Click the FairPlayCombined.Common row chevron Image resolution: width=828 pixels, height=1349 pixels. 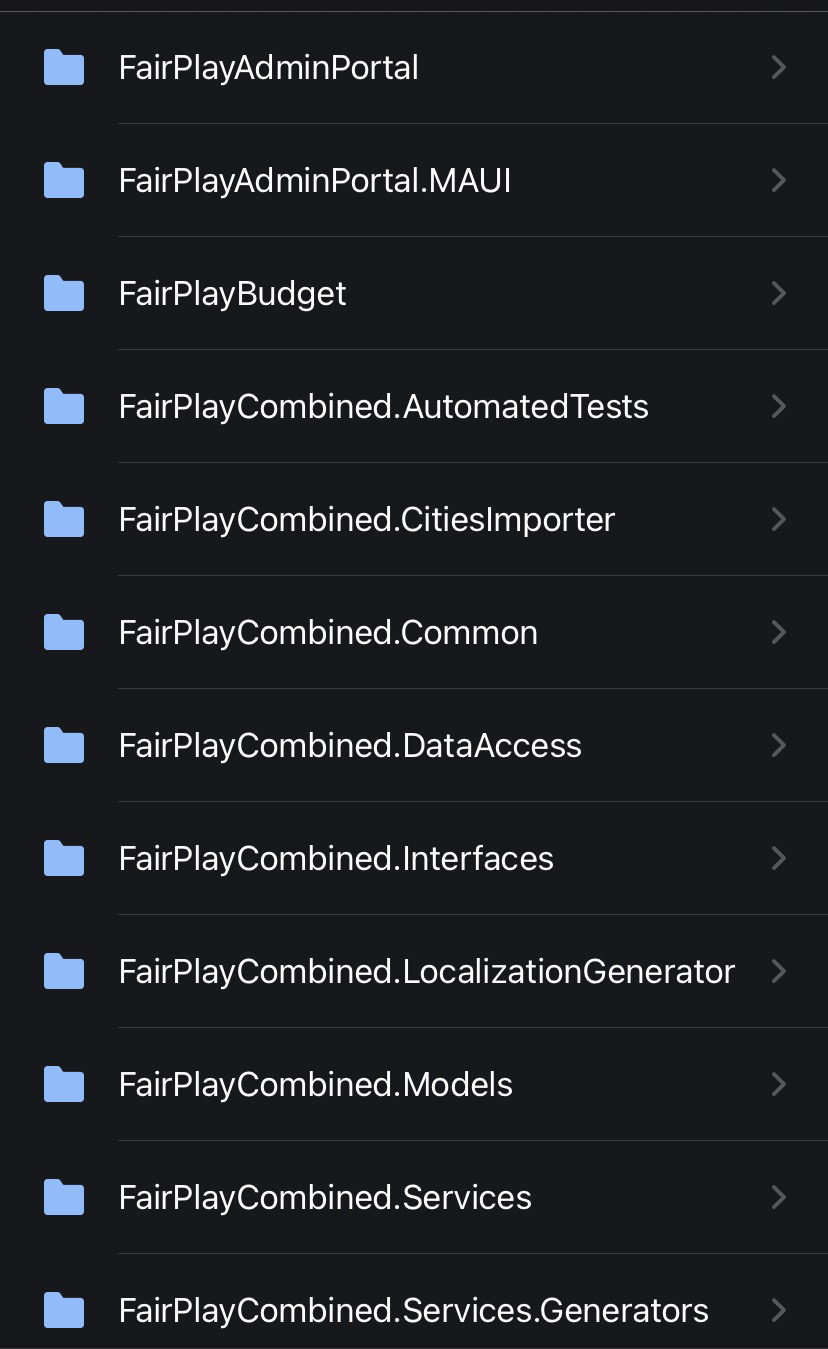point(779,632)
